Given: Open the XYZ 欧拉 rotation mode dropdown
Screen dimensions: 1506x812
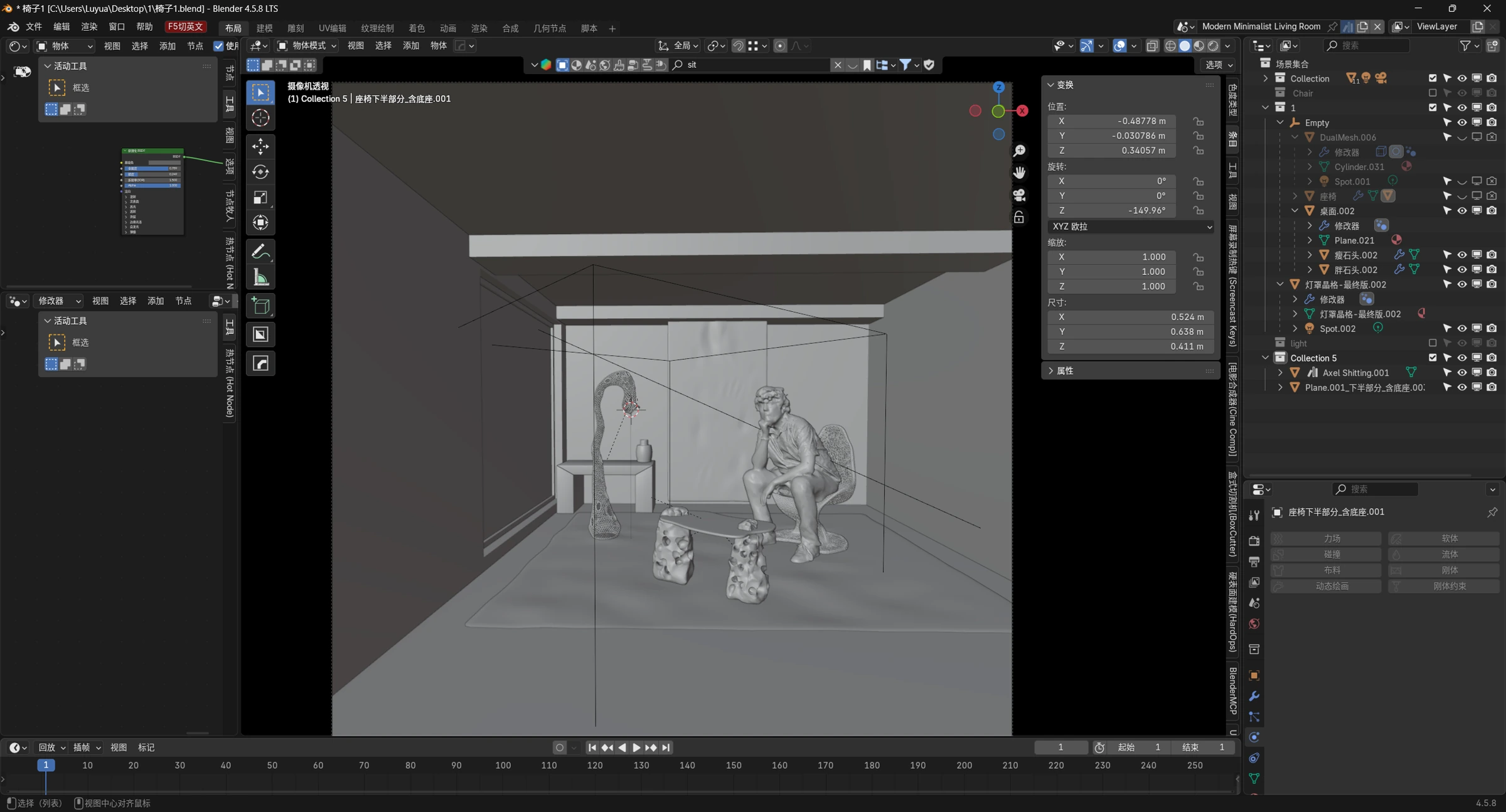Looking at the screenshot, I should tap(1131, 227).
